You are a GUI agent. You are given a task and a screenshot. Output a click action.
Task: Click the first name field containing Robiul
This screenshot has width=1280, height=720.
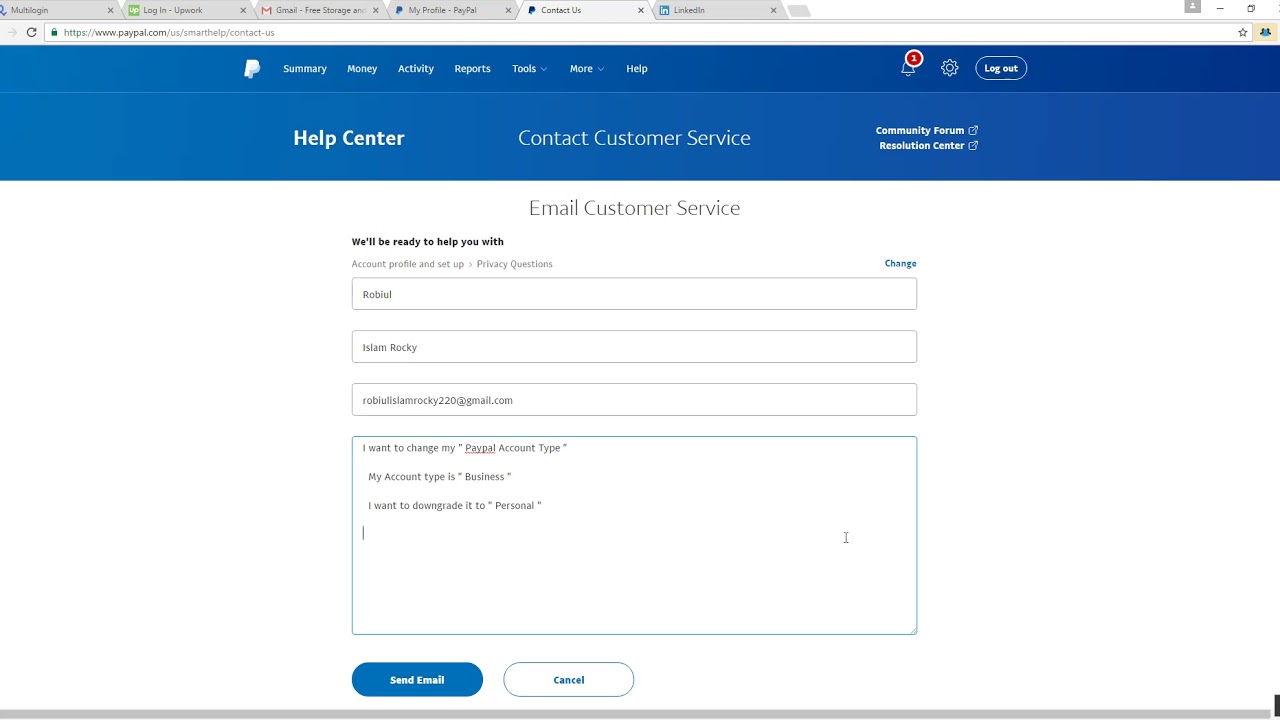click(634, 294)
